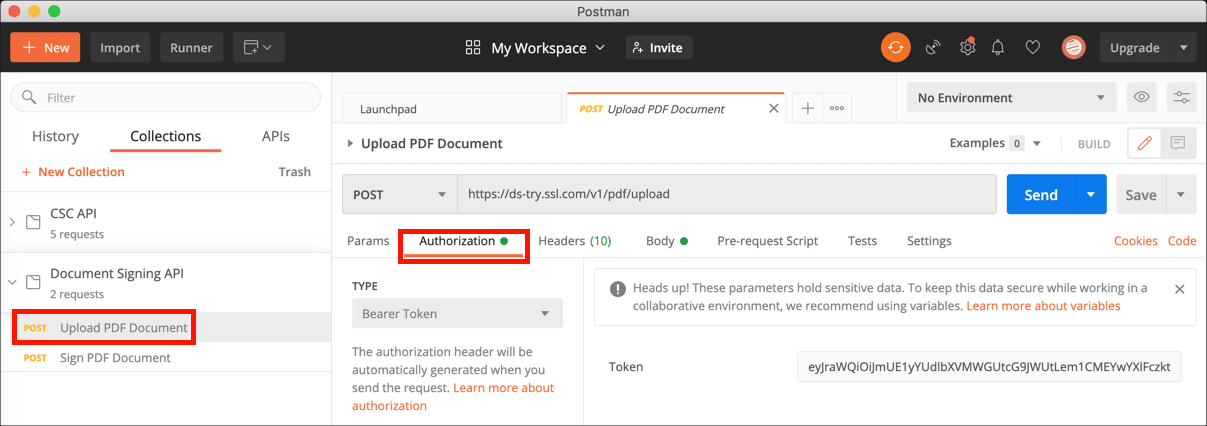1207x426 pixels.
Task: Click the Token input field
Action: tap(988, 367)
